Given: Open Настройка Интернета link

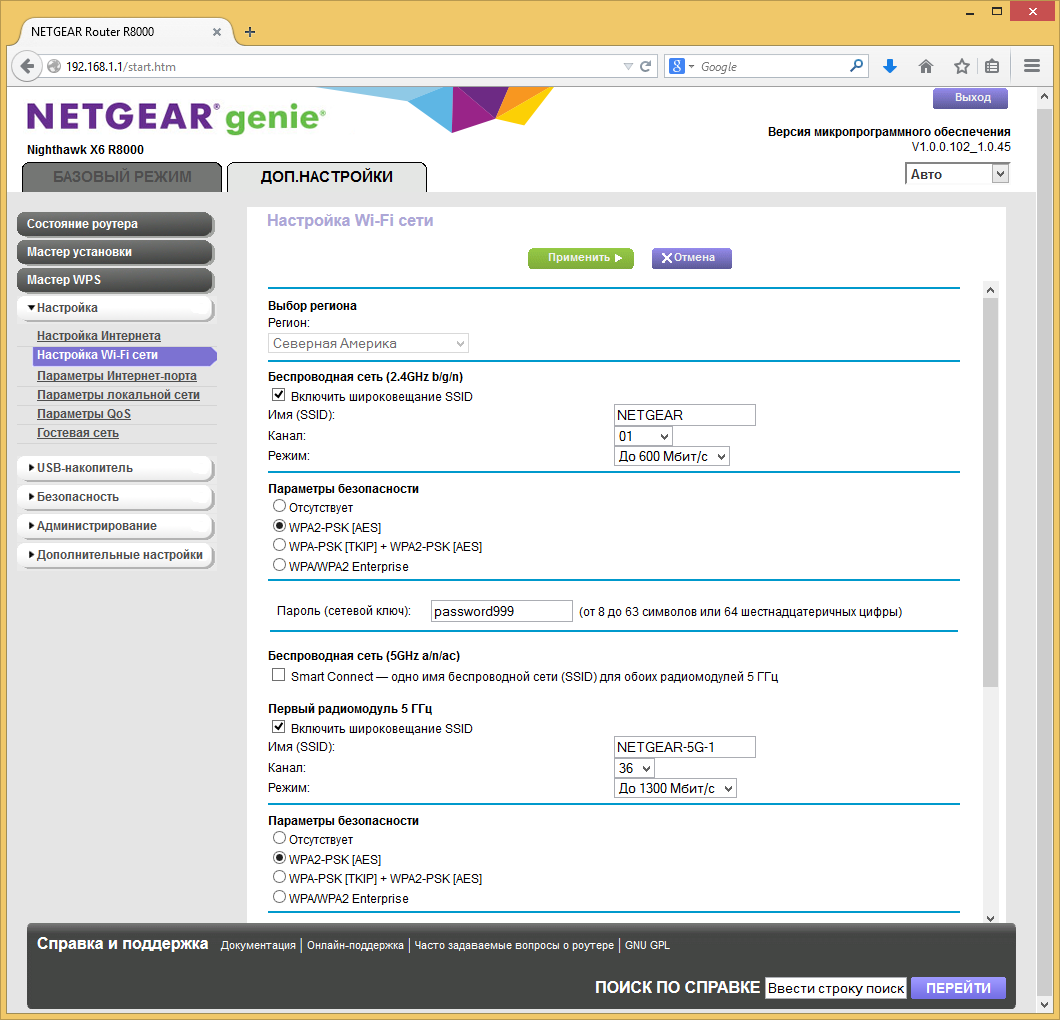Looking at the screenshot, I should click(x=99, y=336).
